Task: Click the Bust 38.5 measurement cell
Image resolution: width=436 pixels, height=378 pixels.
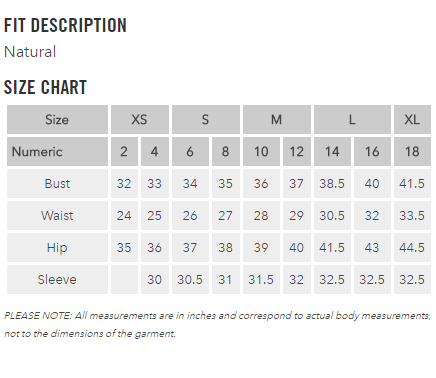Action: [x=332, y=183]
